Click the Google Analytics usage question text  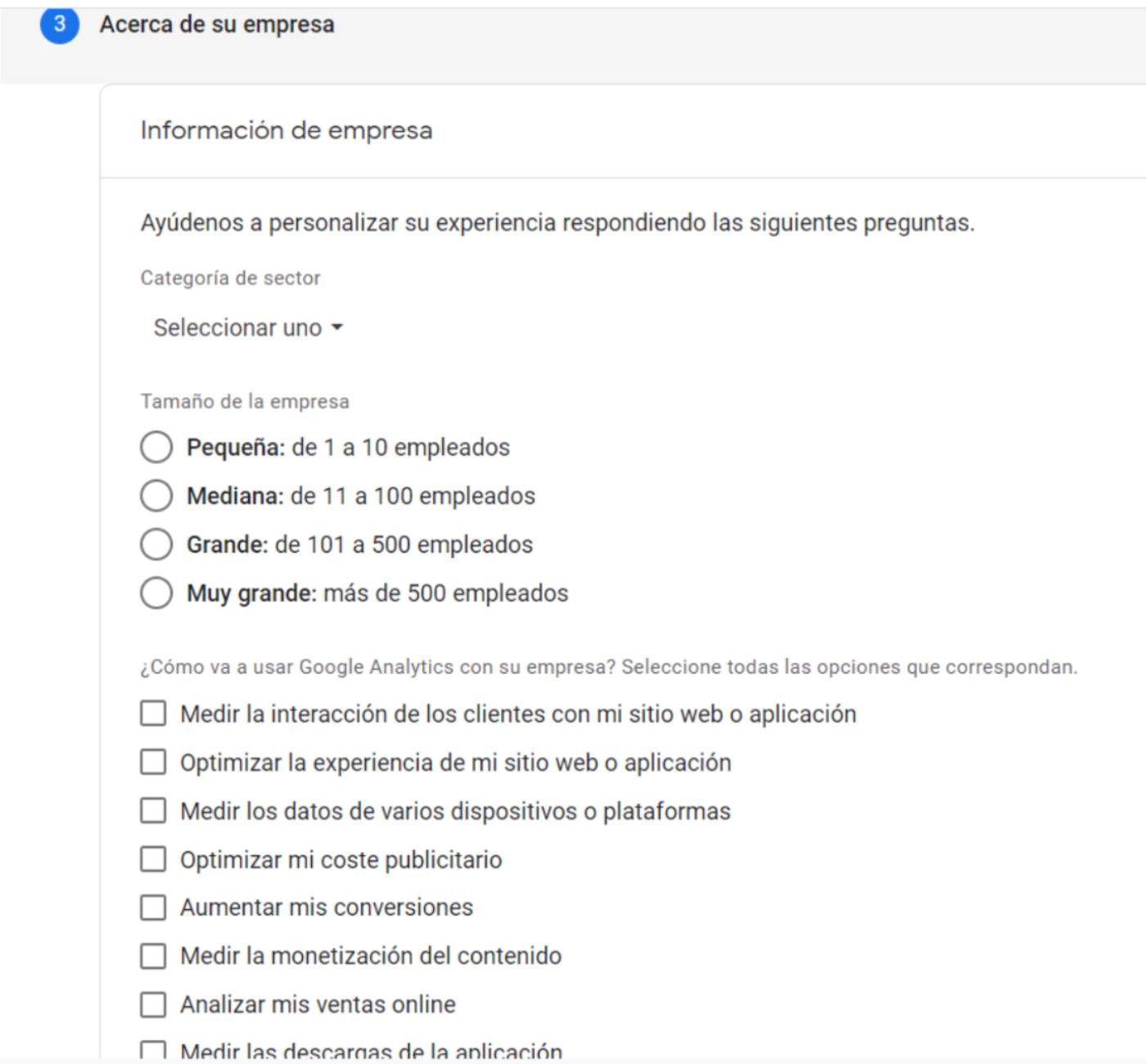(610, 666)
